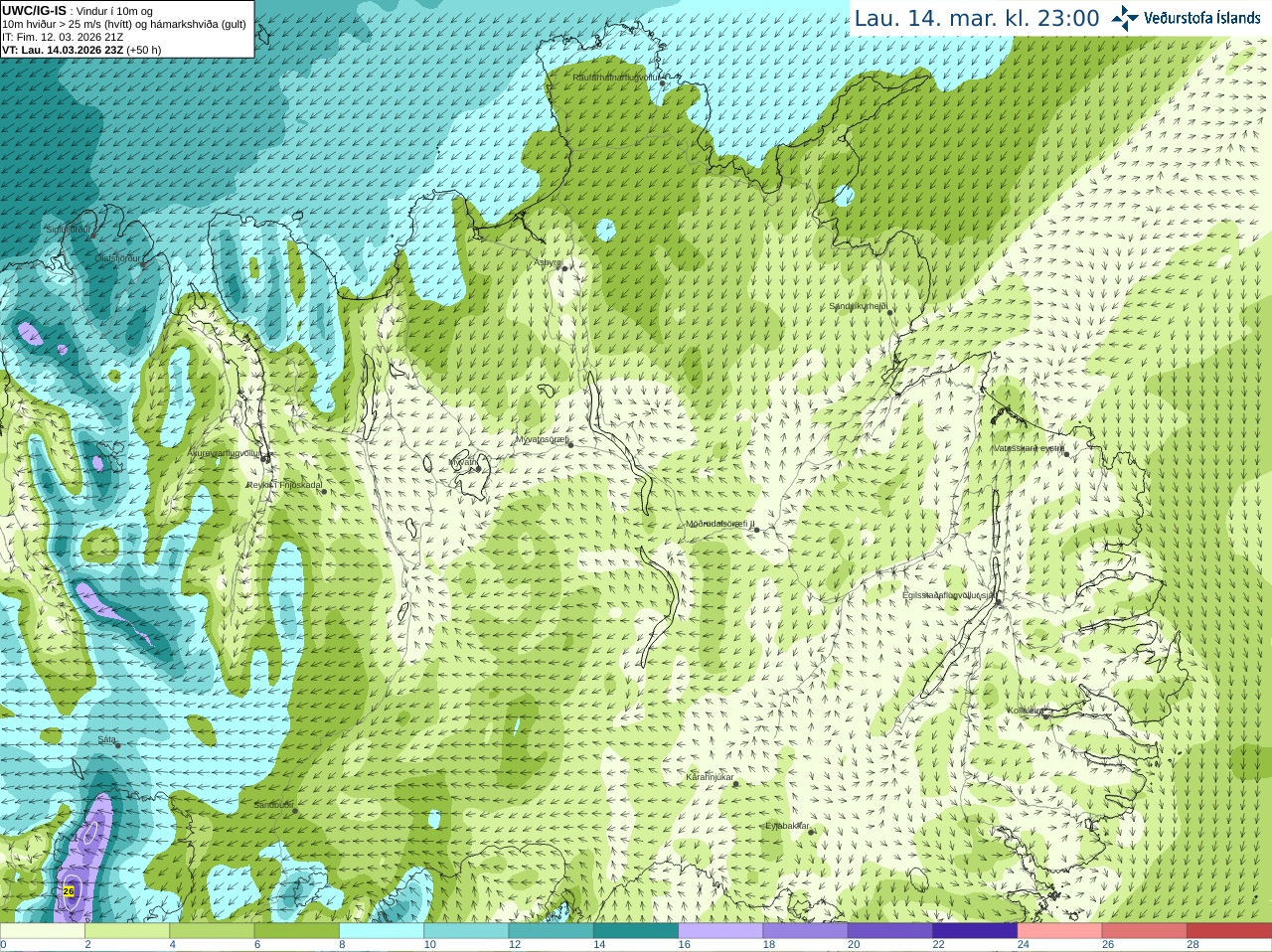
Task: Select the Egilsstaðaflugvöllur station label
Action: pos(949,594)
